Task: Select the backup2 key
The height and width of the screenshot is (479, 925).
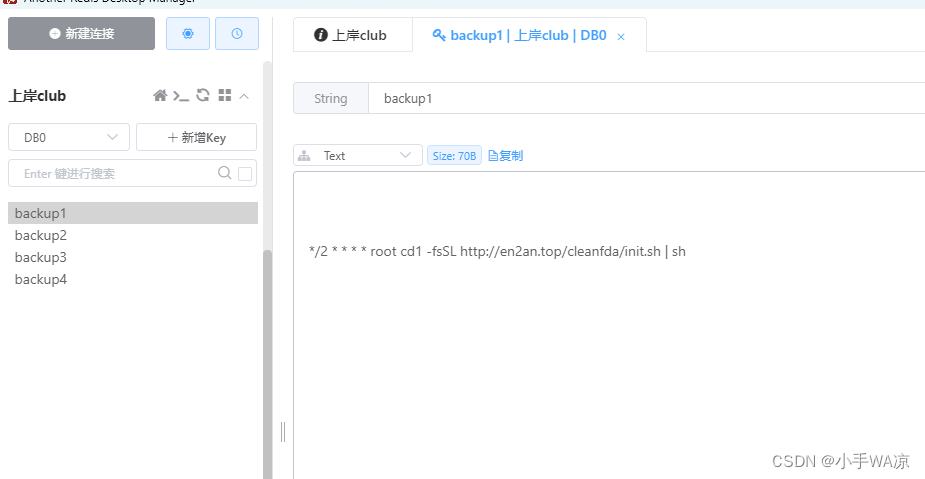Action: 133,235
